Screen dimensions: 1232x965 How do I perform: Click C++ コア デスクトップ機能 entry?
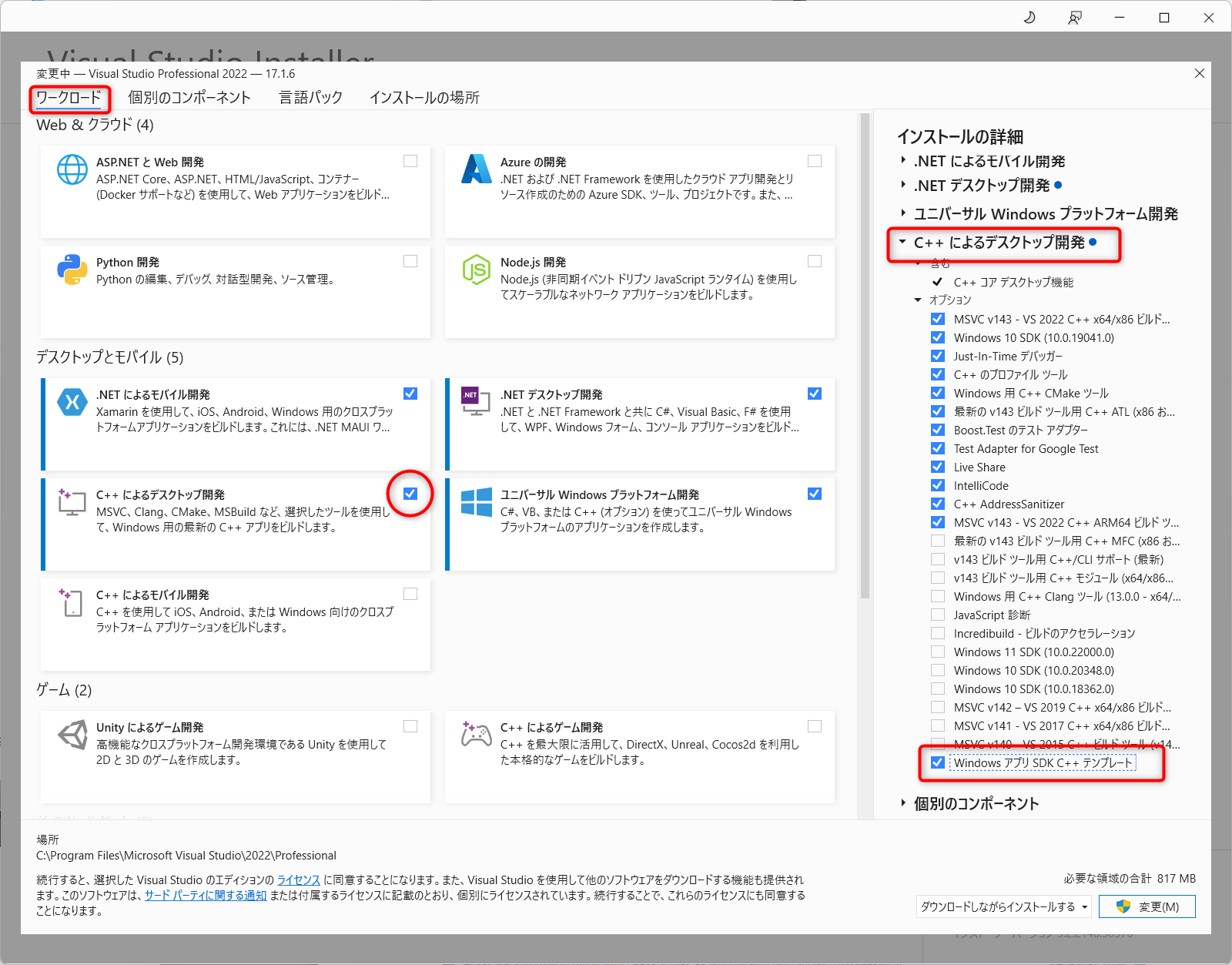click(1013, 282)
